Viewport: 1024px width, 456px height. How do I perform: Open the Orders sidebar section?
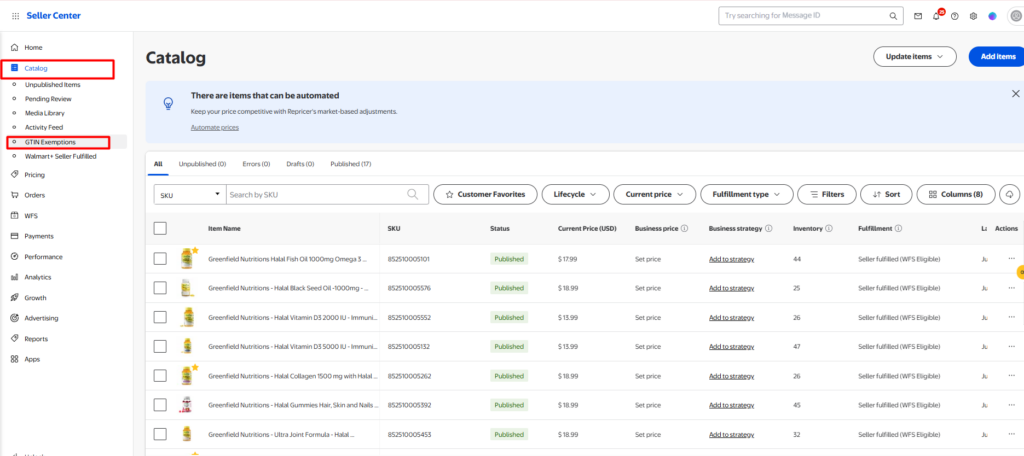pos(35,195)
